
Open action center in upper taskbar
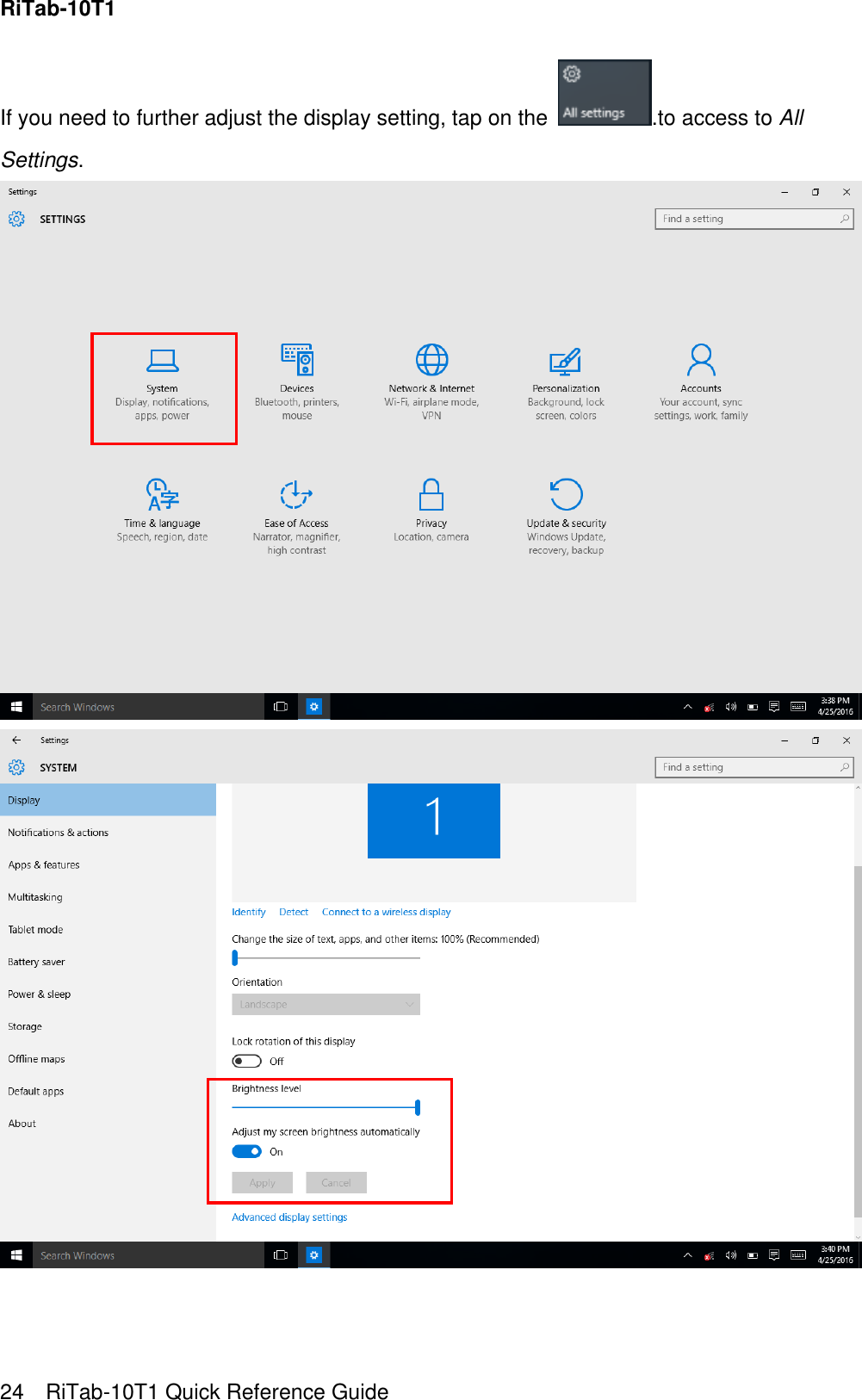tap(774, 707)
